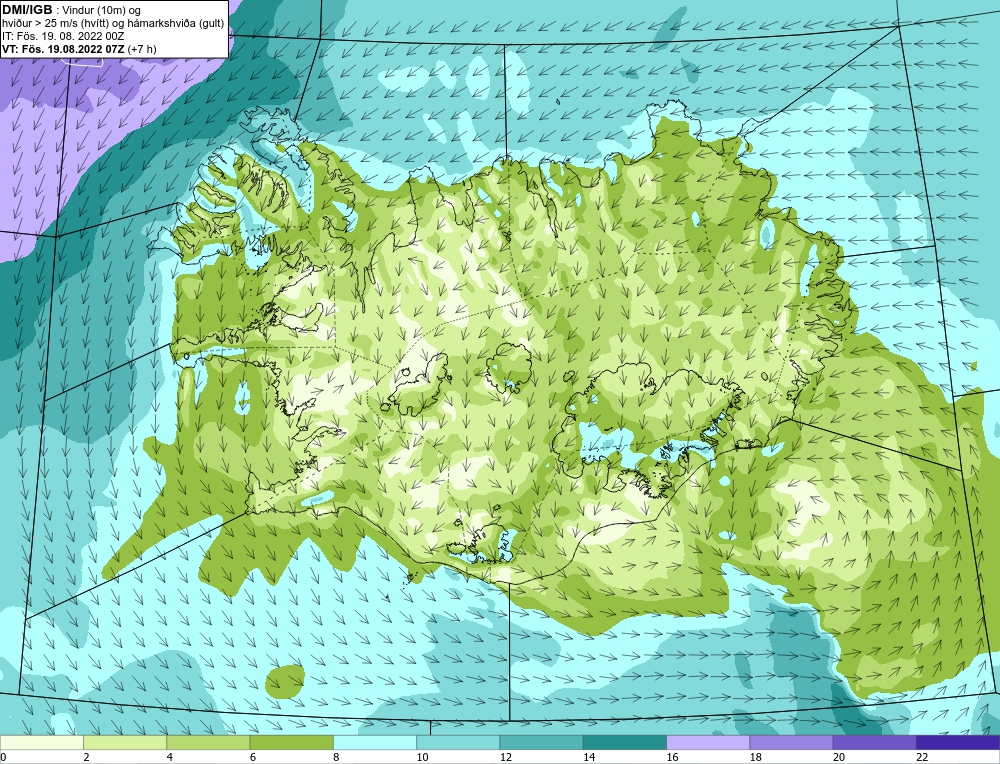The width and height of the screenshot is (1000, 764).
Task: Click the "DMI/IGB" bold title text
Action: click(27, 10)
